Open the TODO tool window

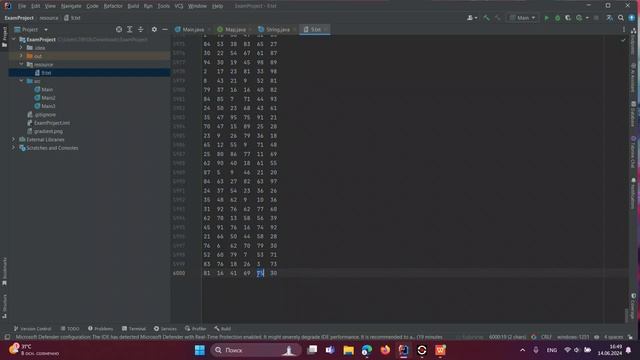[x=70, y=329]
